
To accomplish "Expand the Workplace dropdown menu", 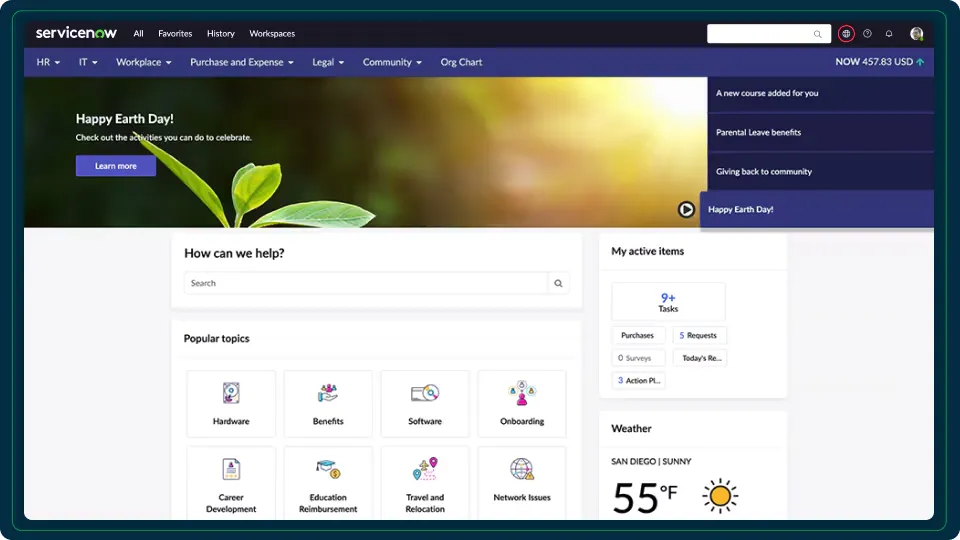I will pos(143,62).
